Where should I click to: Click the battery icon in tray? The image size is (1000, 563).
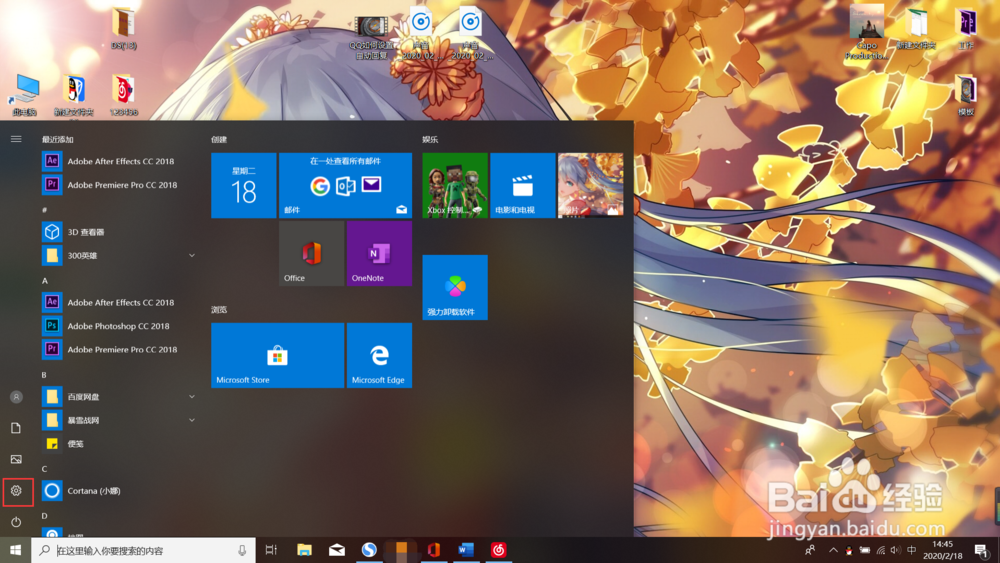tap(864, 550)
